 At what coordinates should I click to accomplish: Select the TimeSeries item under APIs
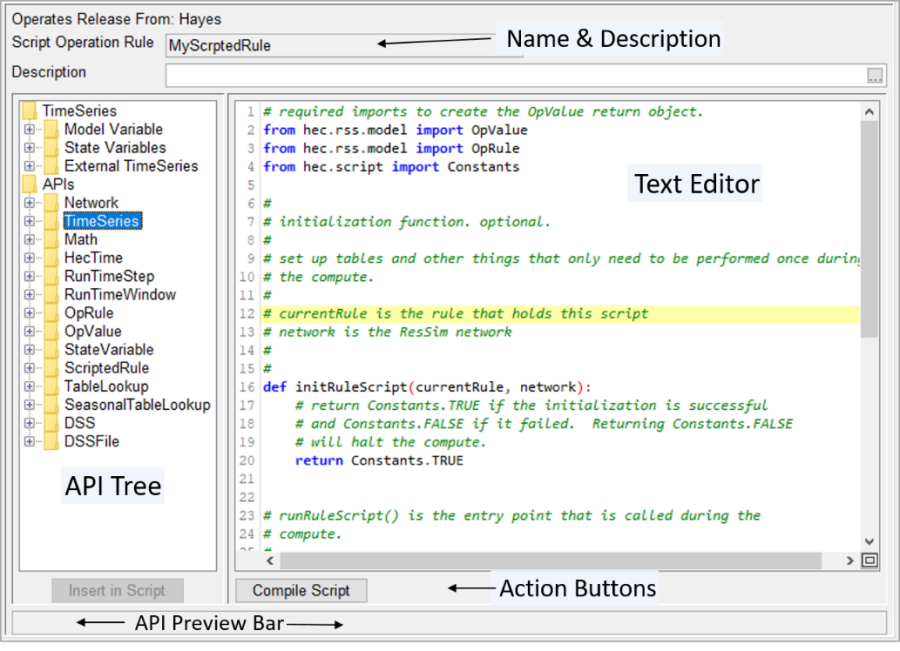click(x=101, y=221)
